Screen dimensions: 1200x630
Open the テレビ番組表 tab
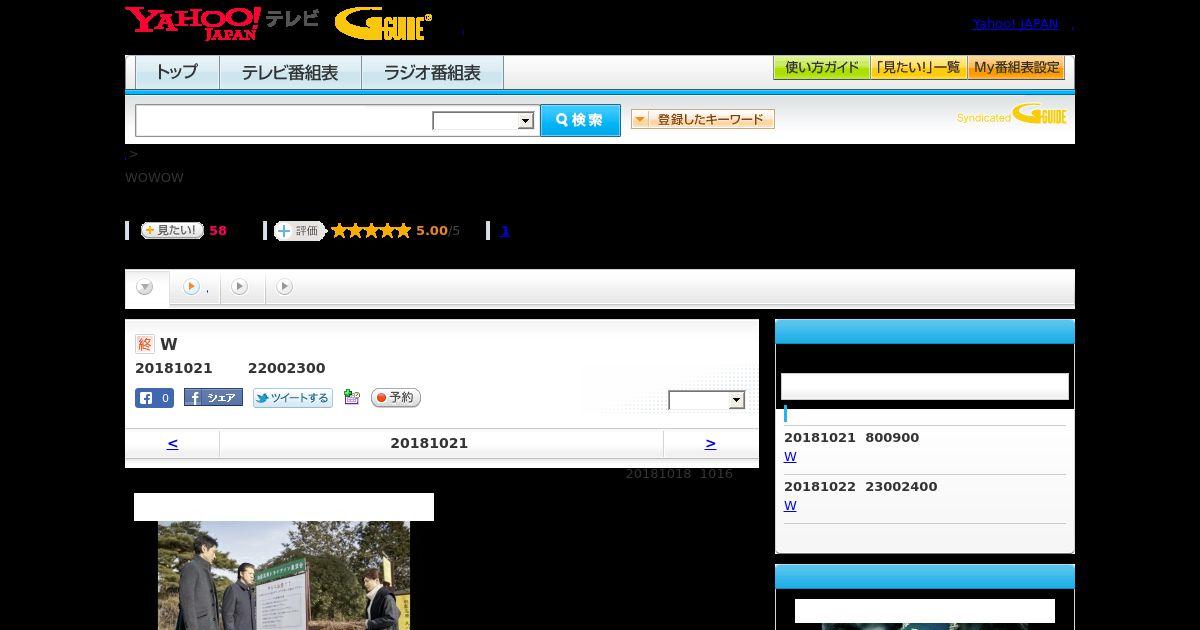290,73
